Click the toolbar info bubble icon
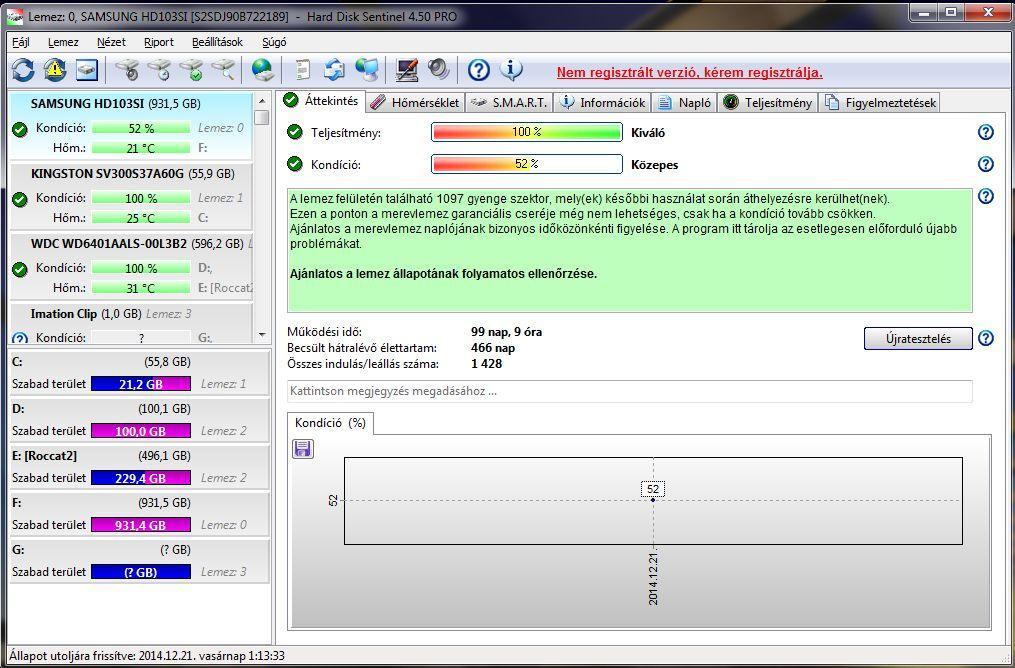The width and height of the screenshot is (1015, 668). tap(511, 70)
